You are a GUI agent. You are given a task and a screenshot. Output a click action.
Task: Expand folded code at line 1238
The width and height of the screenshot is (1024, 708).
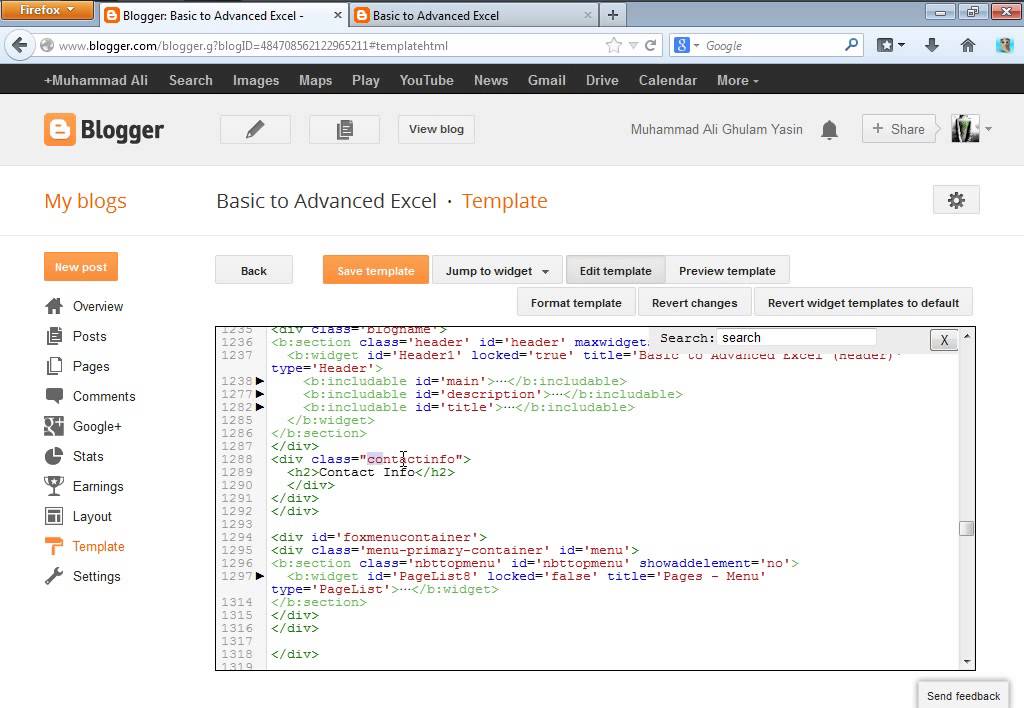pyautogui.click(x=260, y=381)
